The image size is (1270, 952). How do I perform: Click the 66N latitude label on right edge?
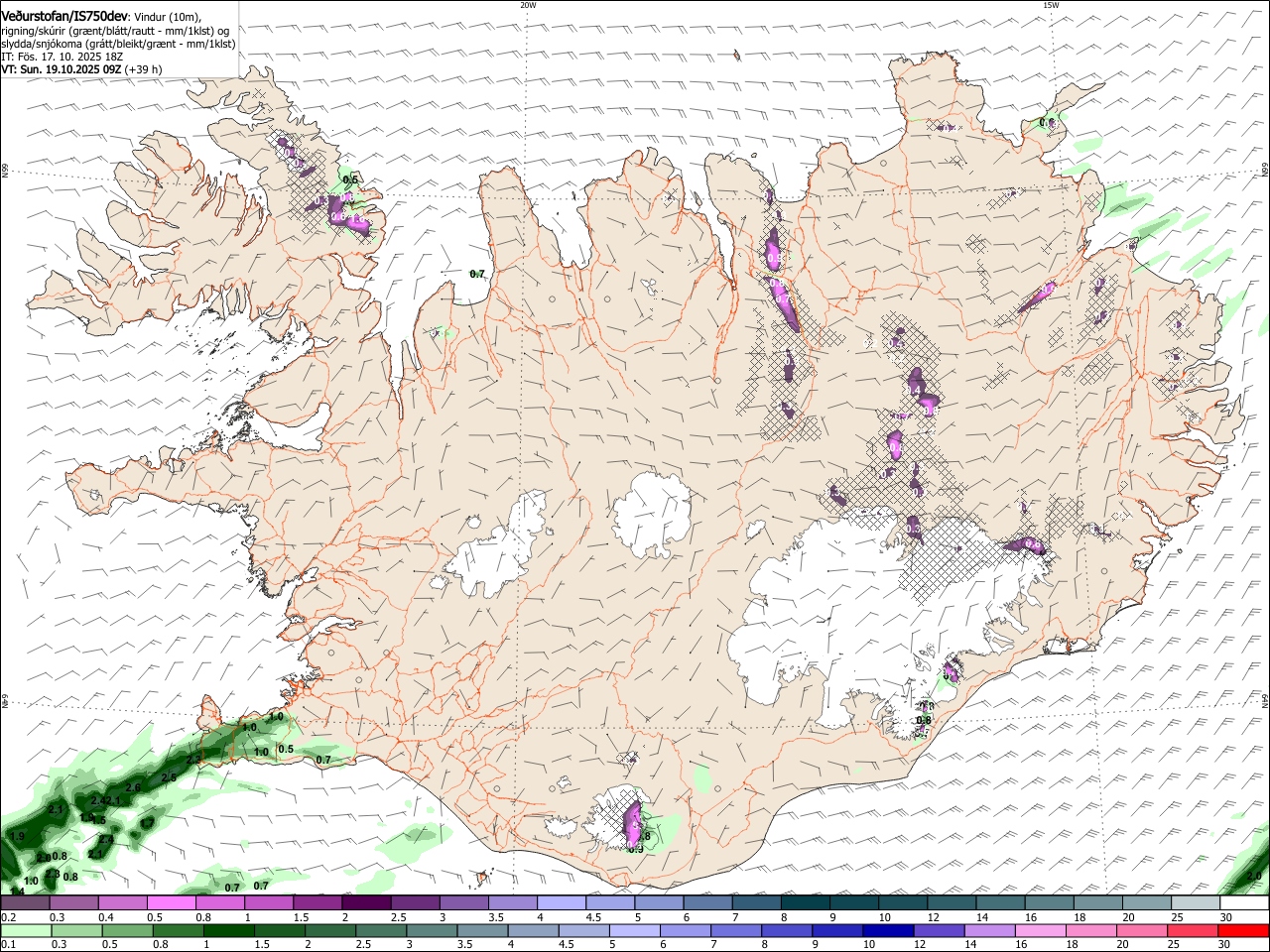coord(1265,169)
